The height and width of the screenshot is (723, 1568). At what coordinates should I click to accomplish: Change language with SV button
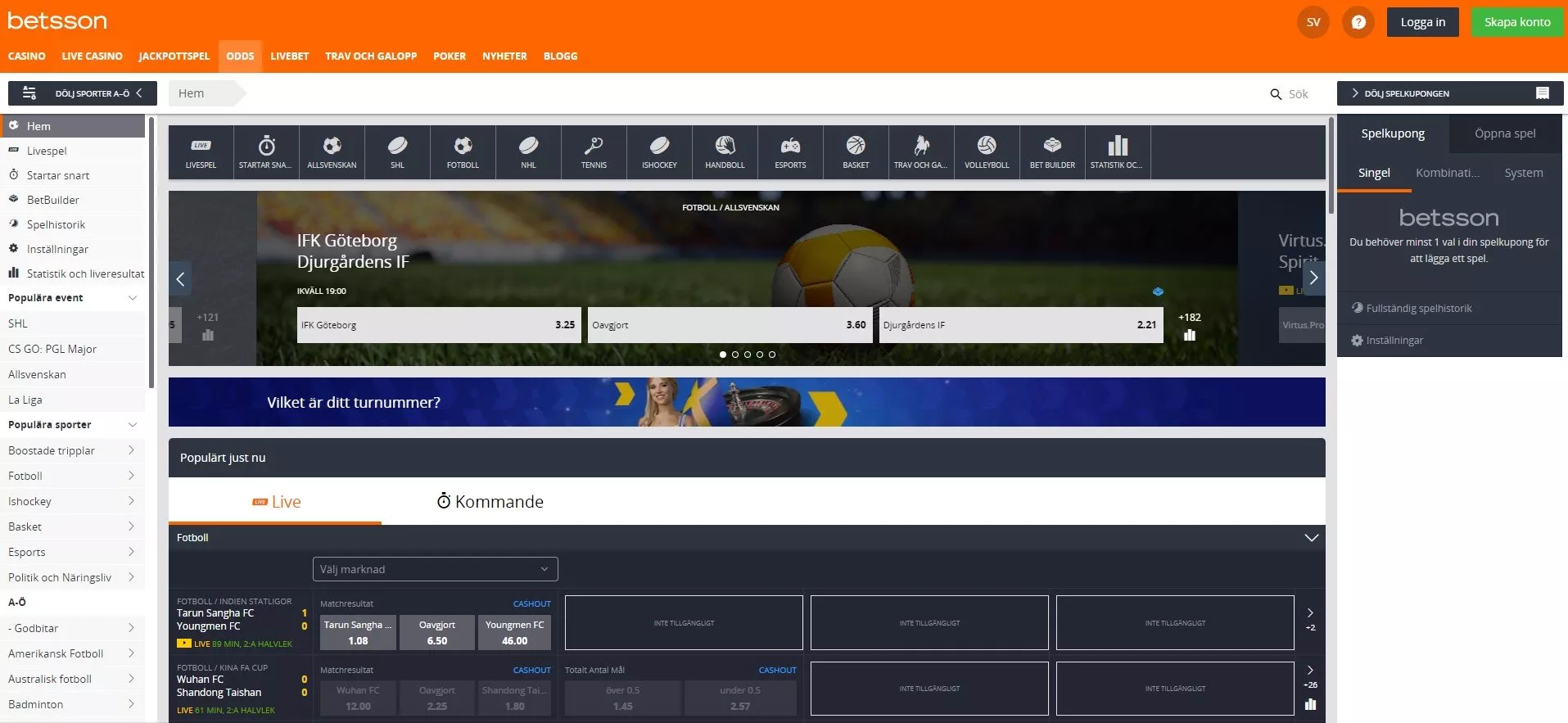[x=1313, y=22]
